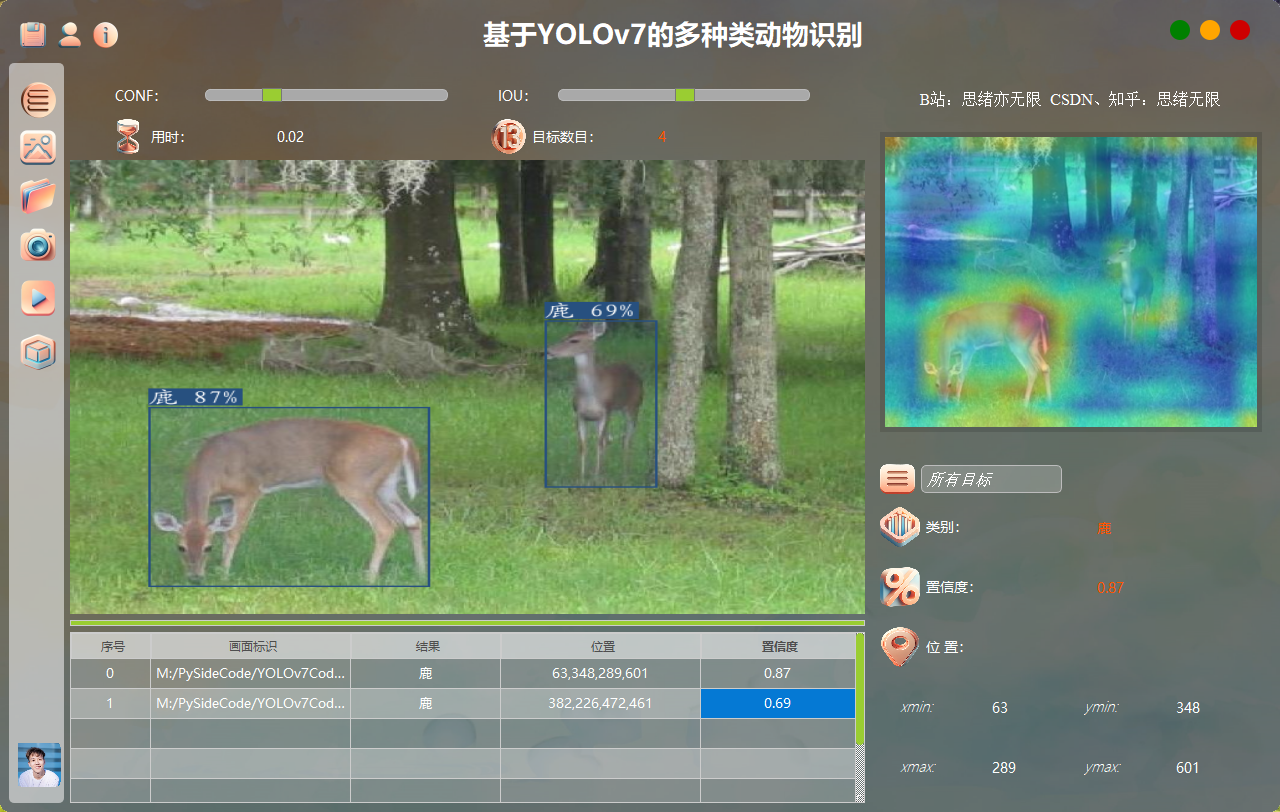
Task: Click the green window control button
Action: pos(1180,30)
